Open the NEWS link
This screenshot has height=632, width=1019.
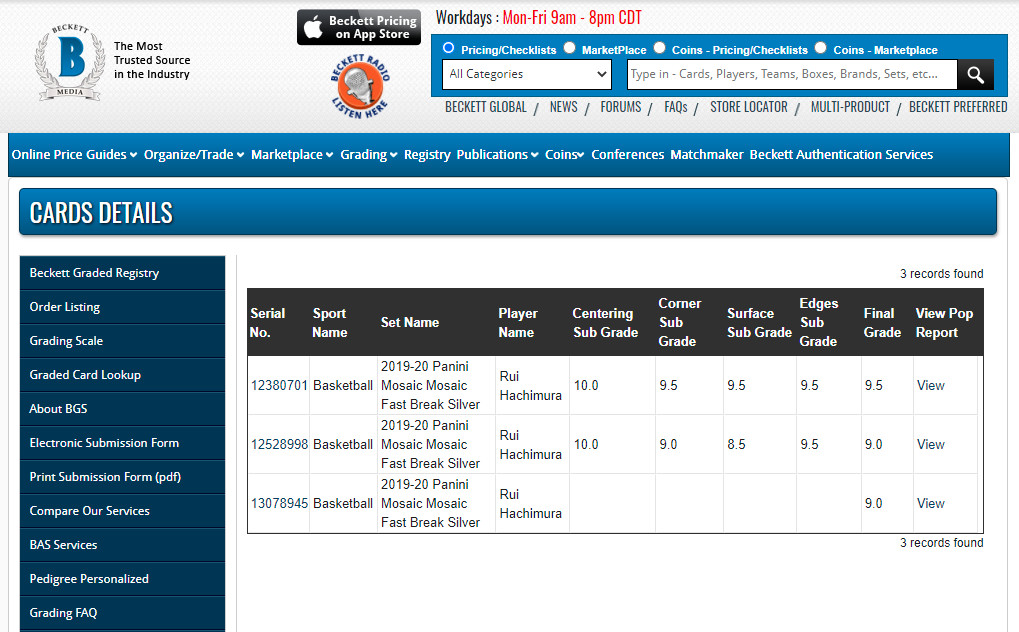pos(563,107)
